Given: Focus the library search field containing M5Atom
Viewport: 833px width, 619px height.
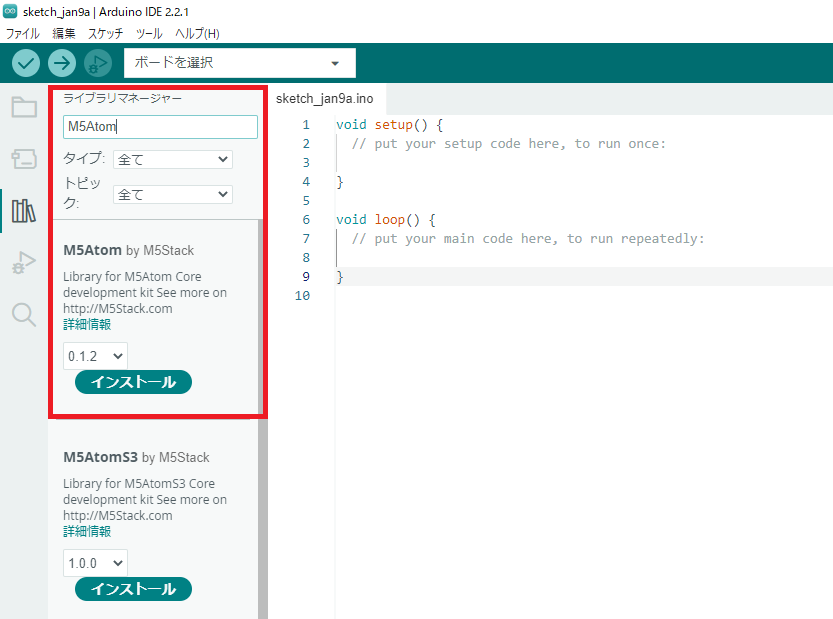Looking at the screenshot, I should click(160, 127).
